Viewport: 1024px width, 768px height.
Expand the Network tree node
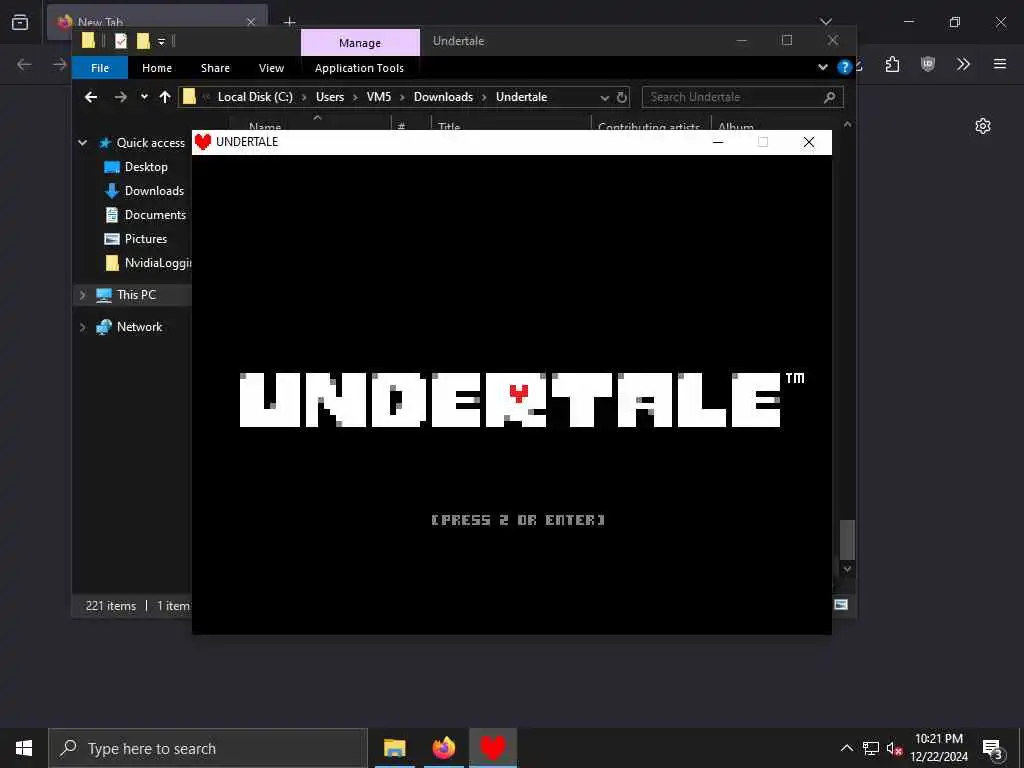point(83,327)
